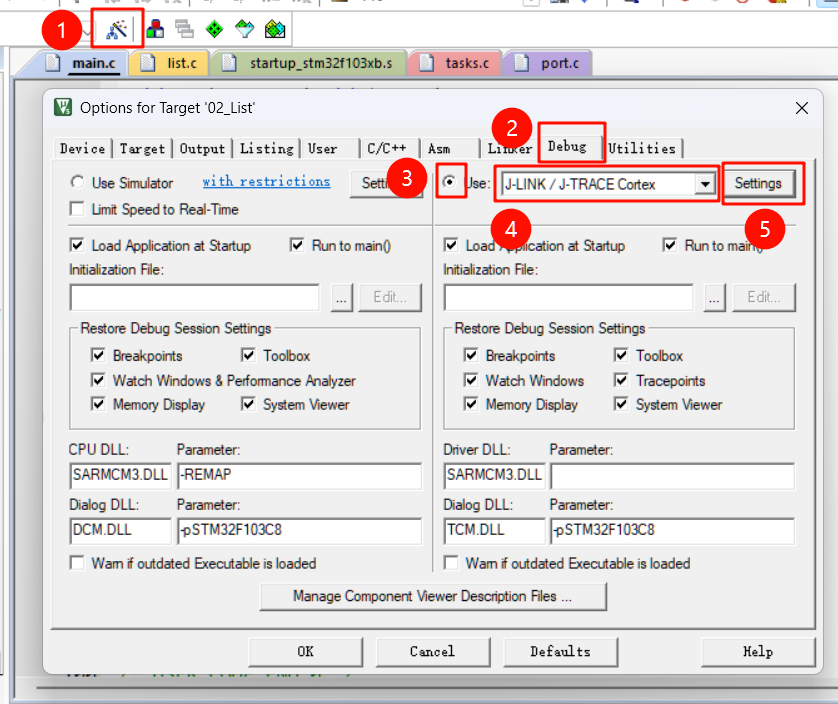The width and height of the screenshot is (838, 704).
Task: Toggle simulator Memory Display checkbox
Action: (x=98, y=404)
